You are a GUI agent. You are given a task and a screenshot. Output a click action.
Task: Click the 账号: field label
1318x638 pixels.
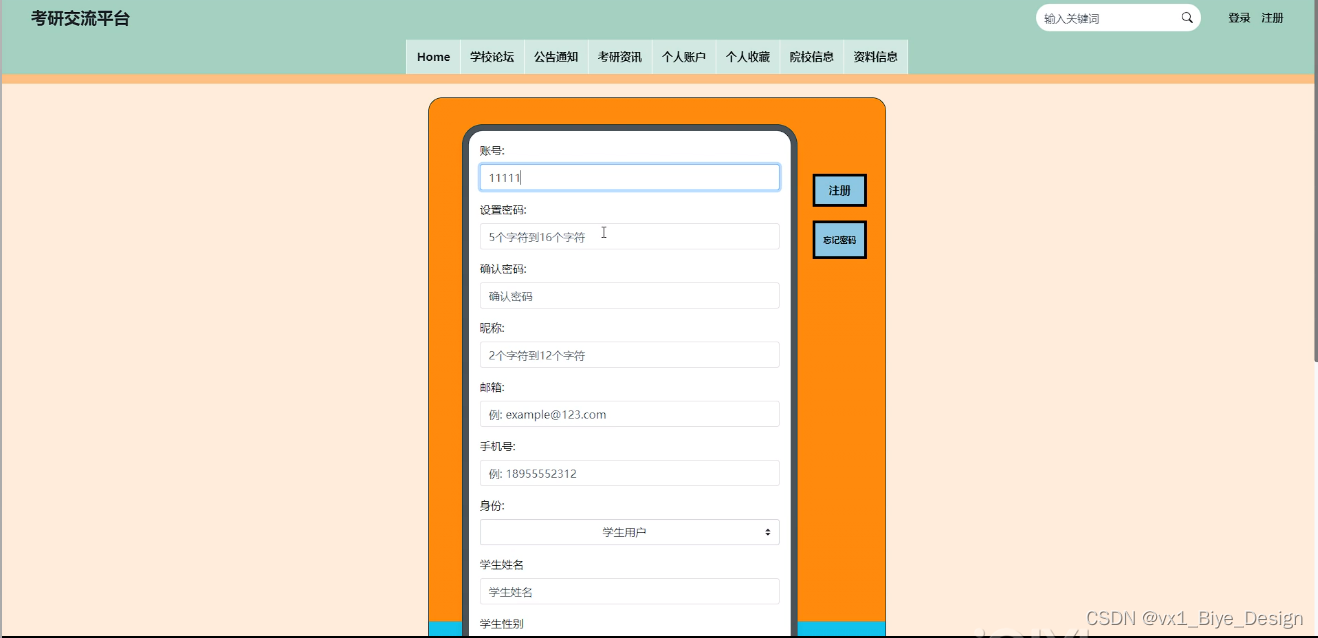click(x=492, y=151)
